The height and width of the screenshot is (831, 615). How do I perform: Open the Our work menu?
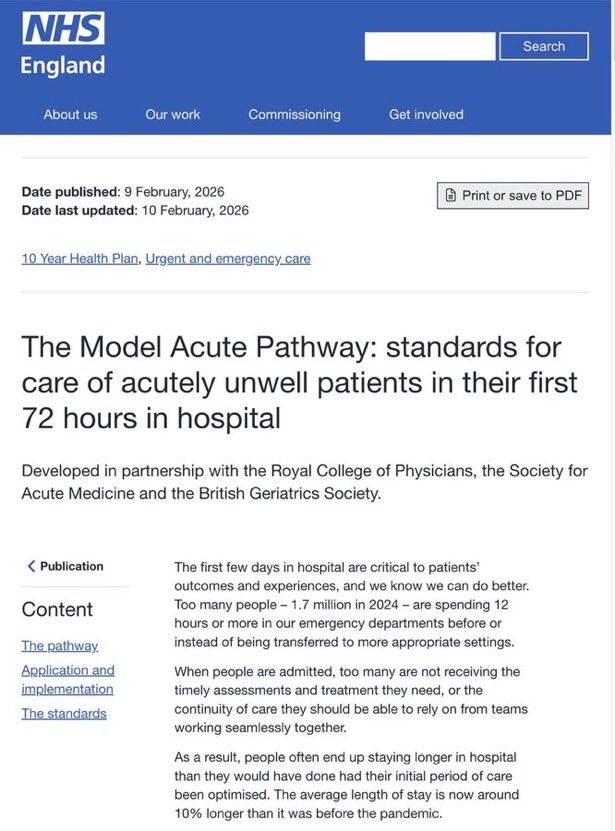pos(173,114)
